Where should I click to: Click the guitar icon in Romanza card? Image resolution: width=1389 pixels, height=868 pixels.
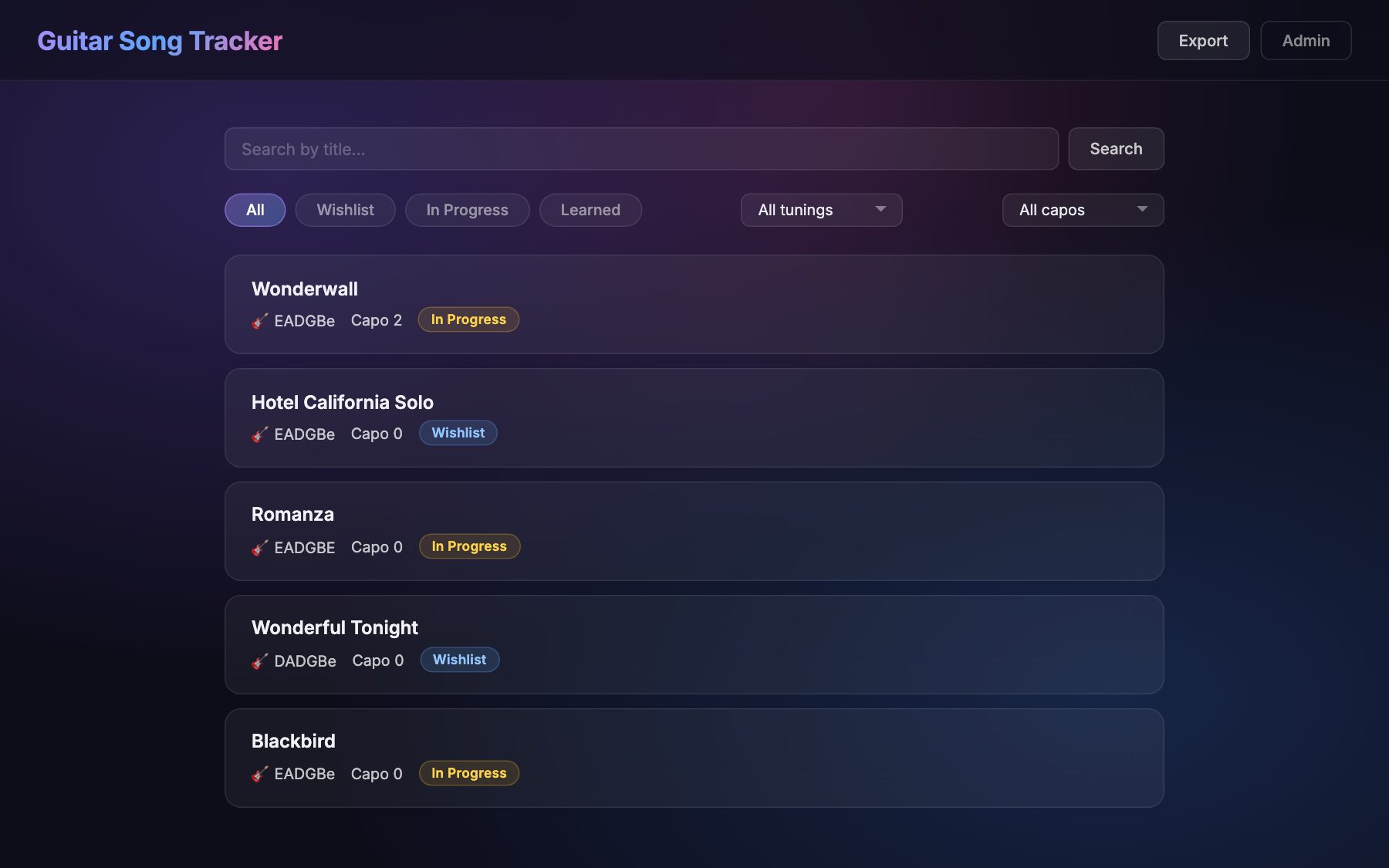pos(260,548)
